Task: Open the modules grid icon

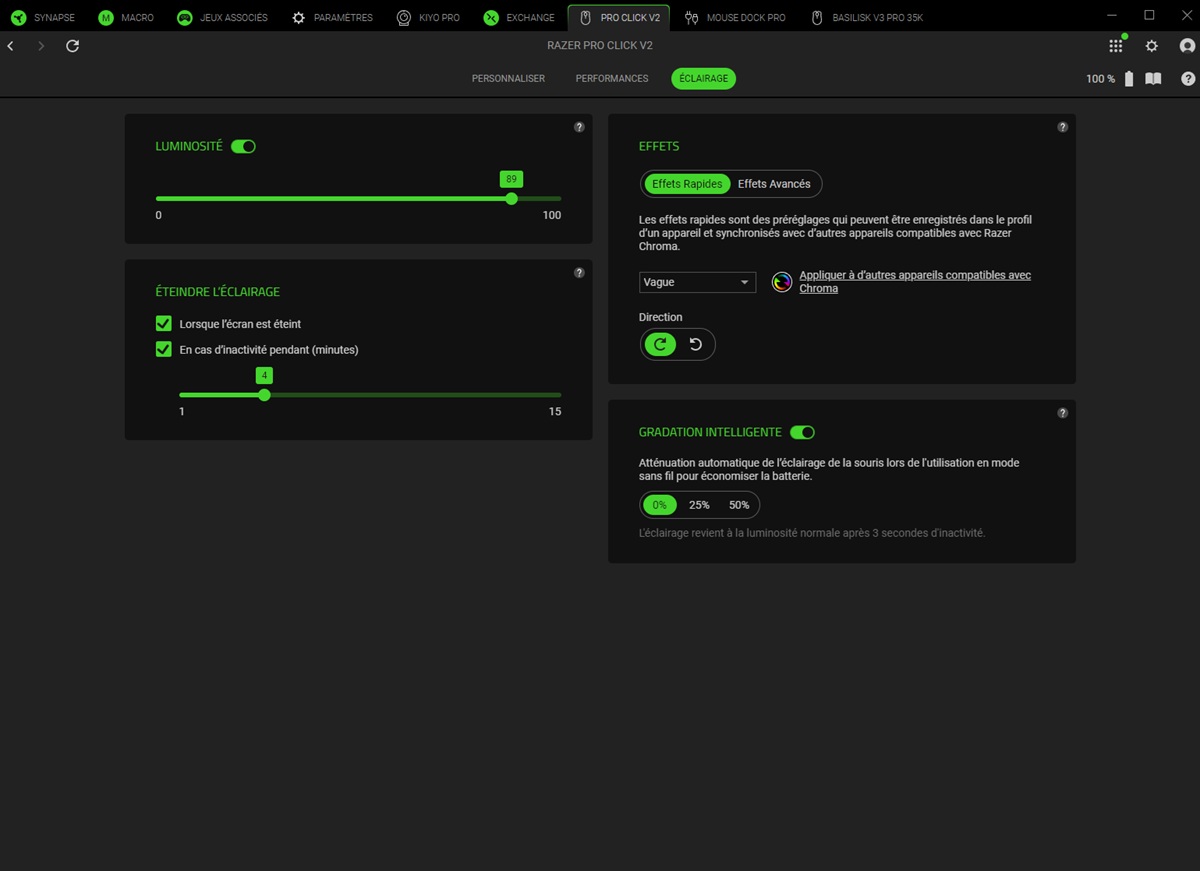Action: tap(1116, 46)
